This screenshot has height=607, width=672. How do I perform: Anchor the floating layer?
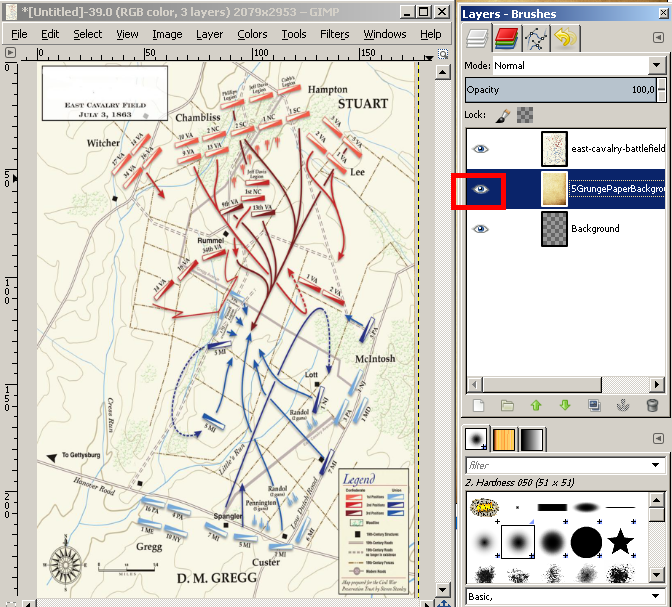623,406
